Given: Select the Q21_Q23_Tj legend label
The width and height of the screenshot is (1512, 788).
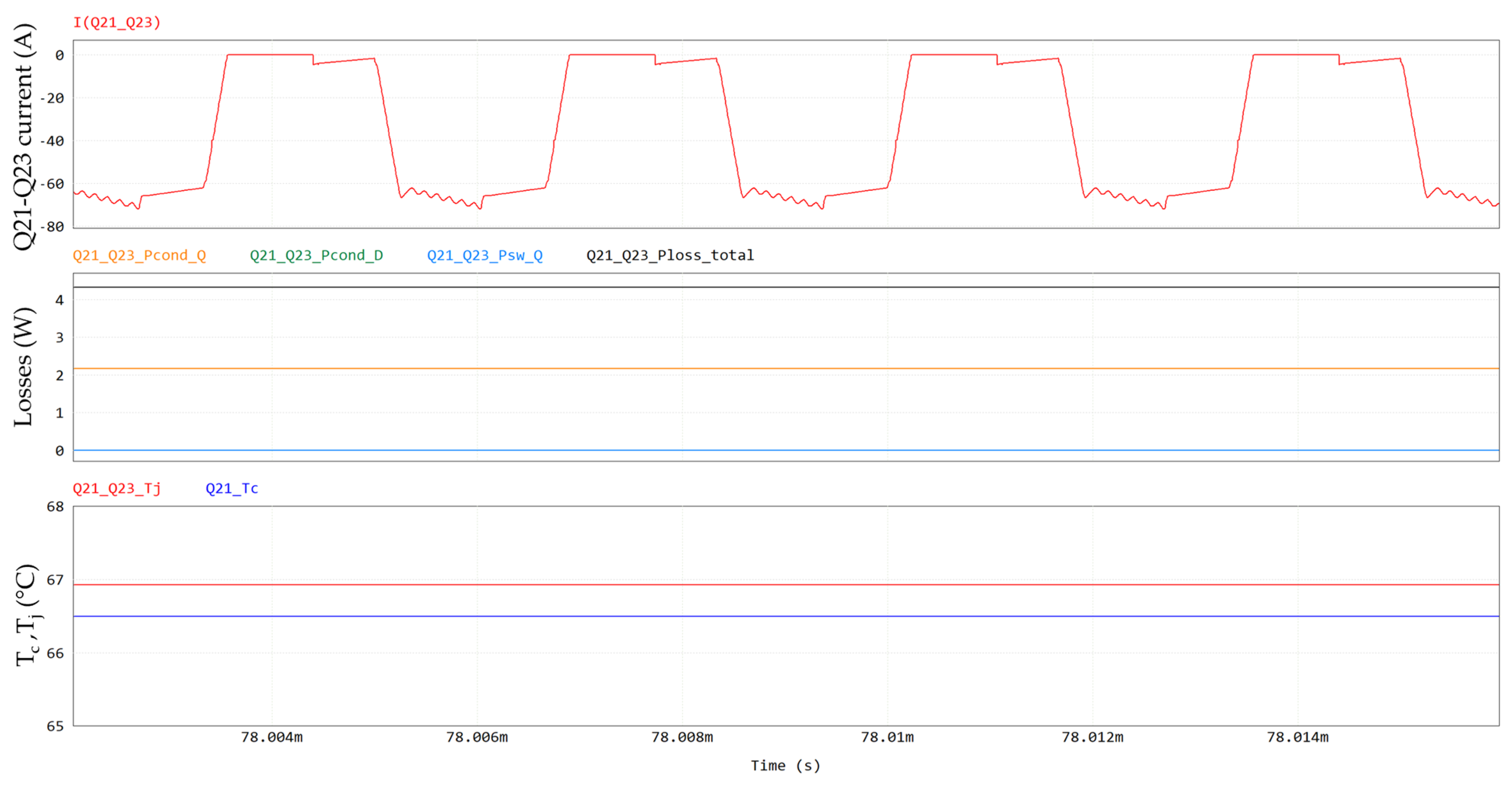Looking at the screenshot, I should 116,488.
